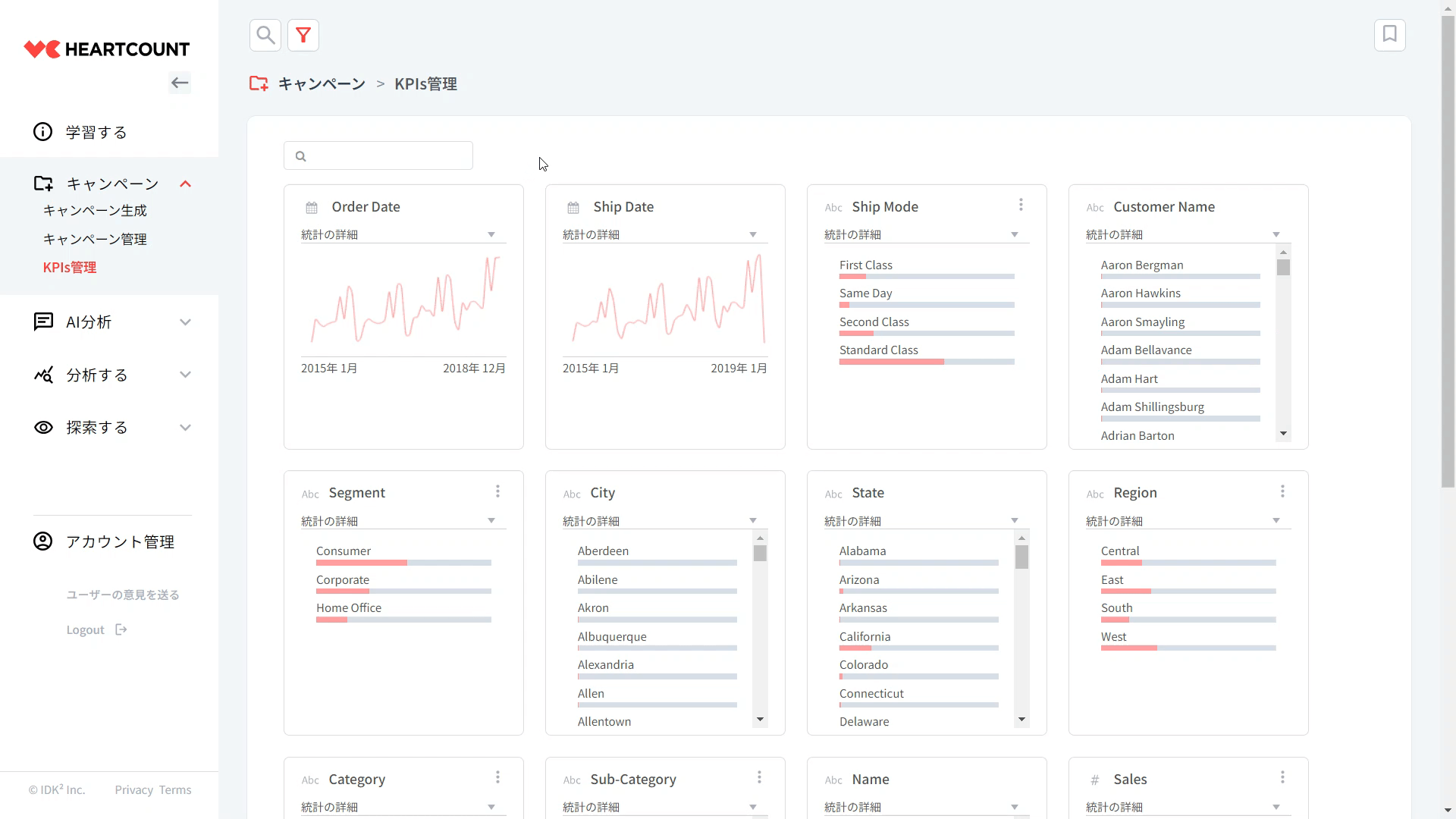The height and width of the screenshot is (819, 1456).
Task: Click the bookmark icon at top right
Action: tap(1389, 35)
